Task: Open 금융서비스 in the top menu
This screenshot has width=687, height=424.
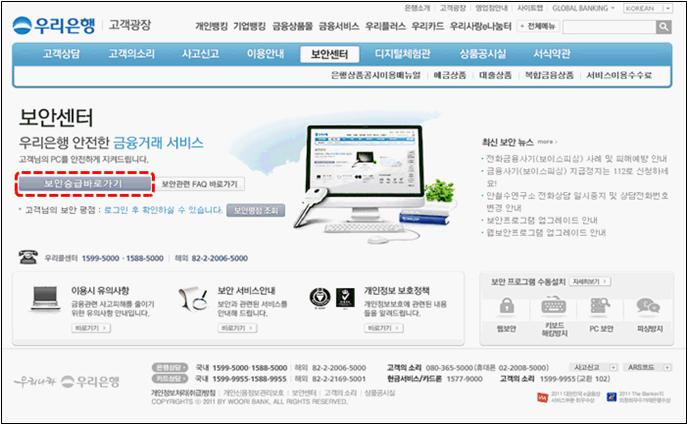Action: point(339,27)
